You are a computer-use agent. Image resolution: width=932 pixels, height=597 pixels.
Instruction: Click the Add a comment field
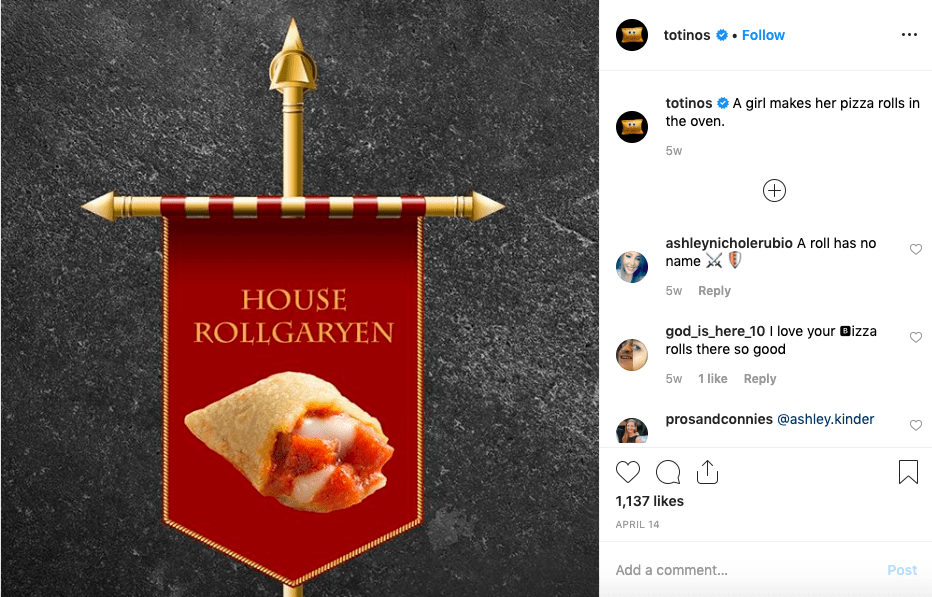(x=743, y=570)
